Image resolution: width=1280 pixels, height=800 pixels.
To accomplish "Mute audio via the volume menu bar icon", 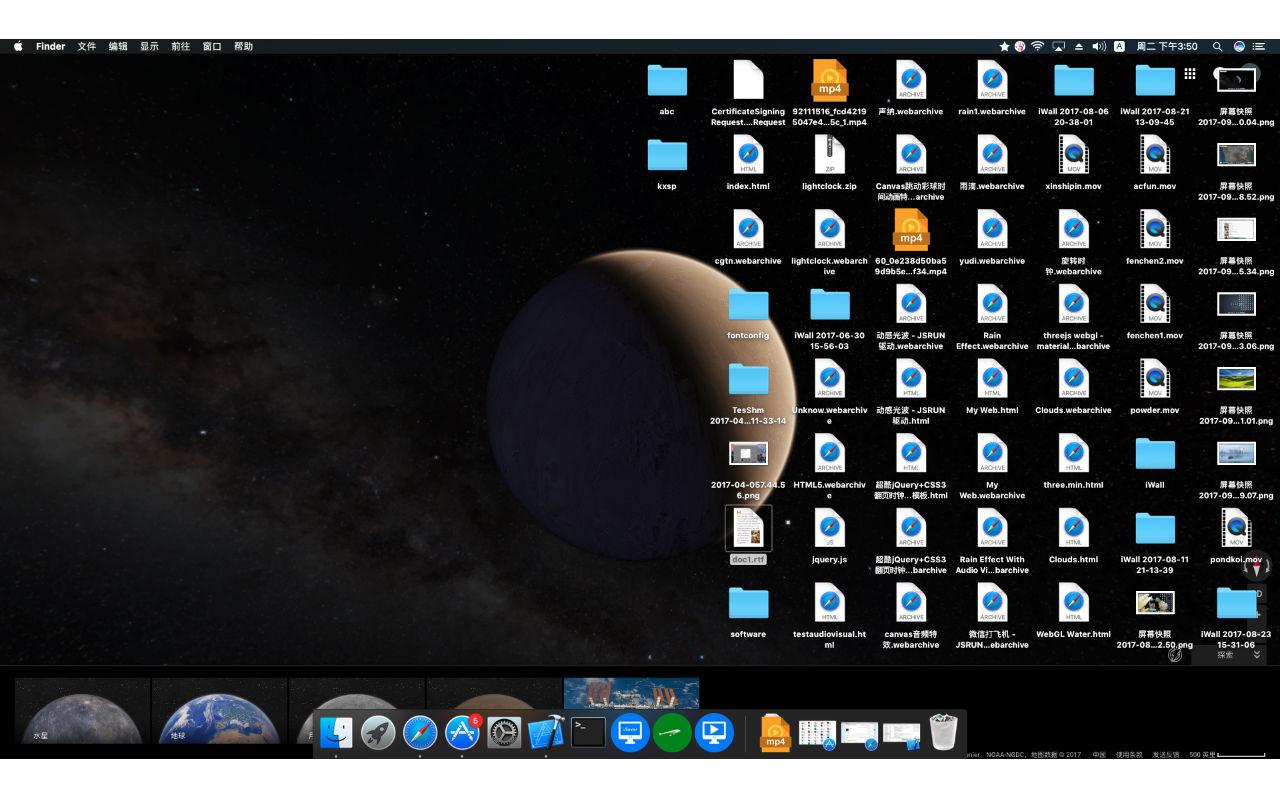I will click(x=1098, y=46).
